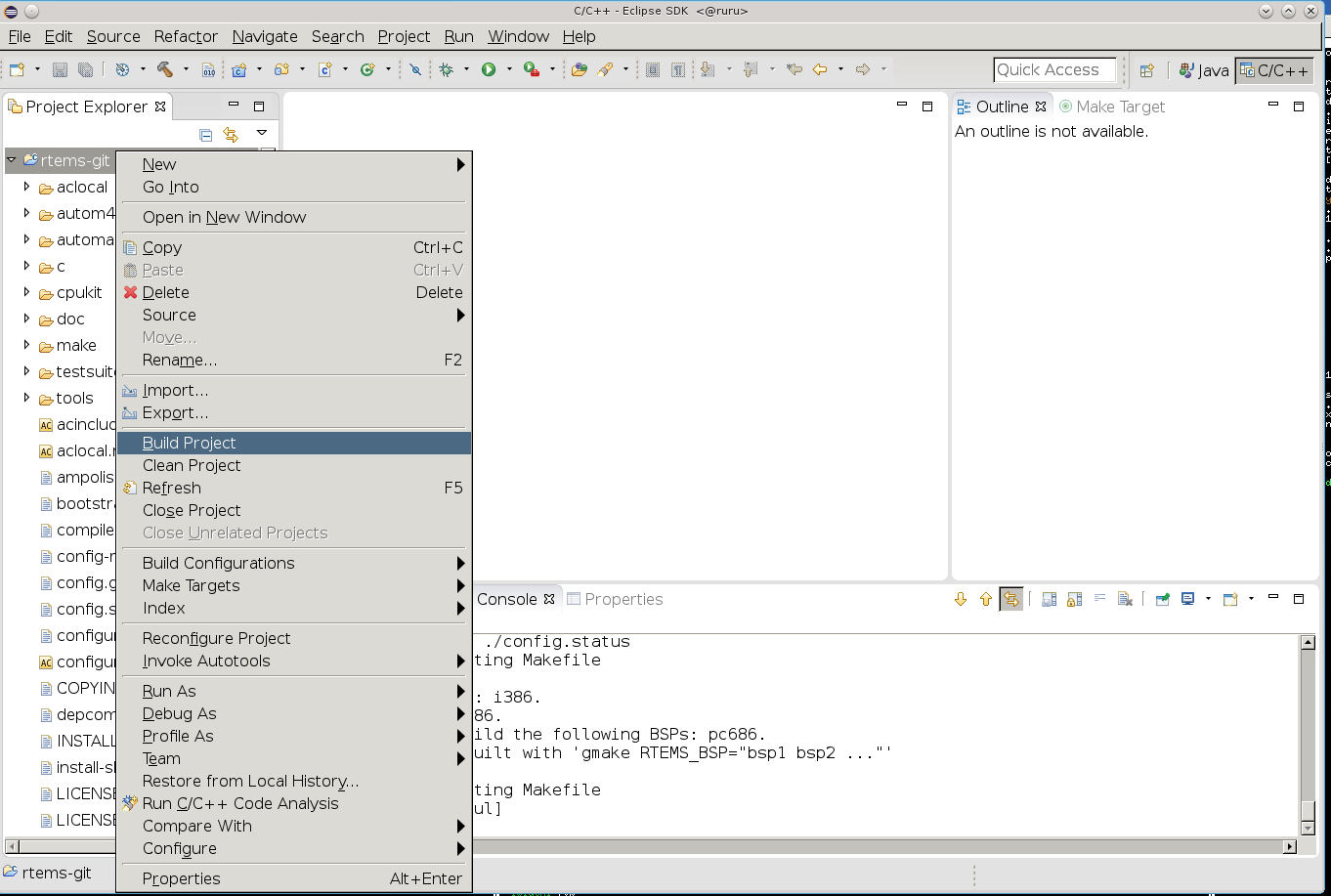Toggle the highlighted console sync arrows button
This screenshot has height=896, width=1331.
click(x=1011, y=599)
